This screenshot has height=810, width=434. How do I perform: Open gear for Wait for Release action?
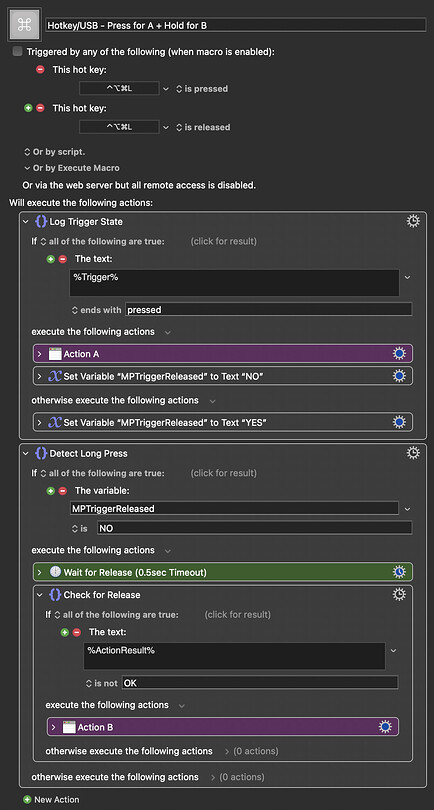tap(399, 572)
